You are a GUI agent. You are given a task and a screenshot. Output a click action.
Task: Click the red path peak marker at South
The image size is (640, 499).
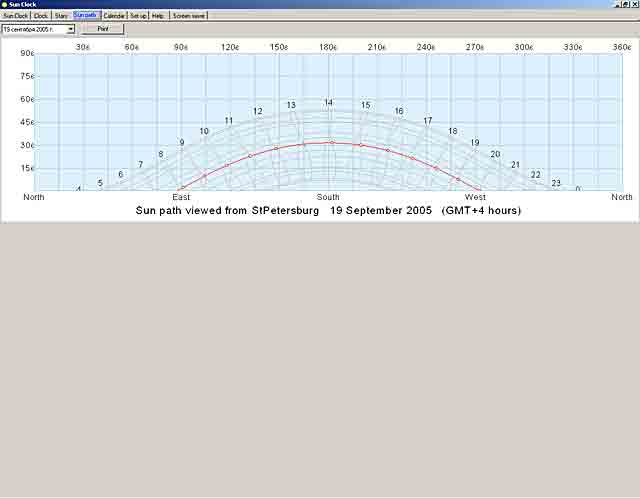point(333,143)
